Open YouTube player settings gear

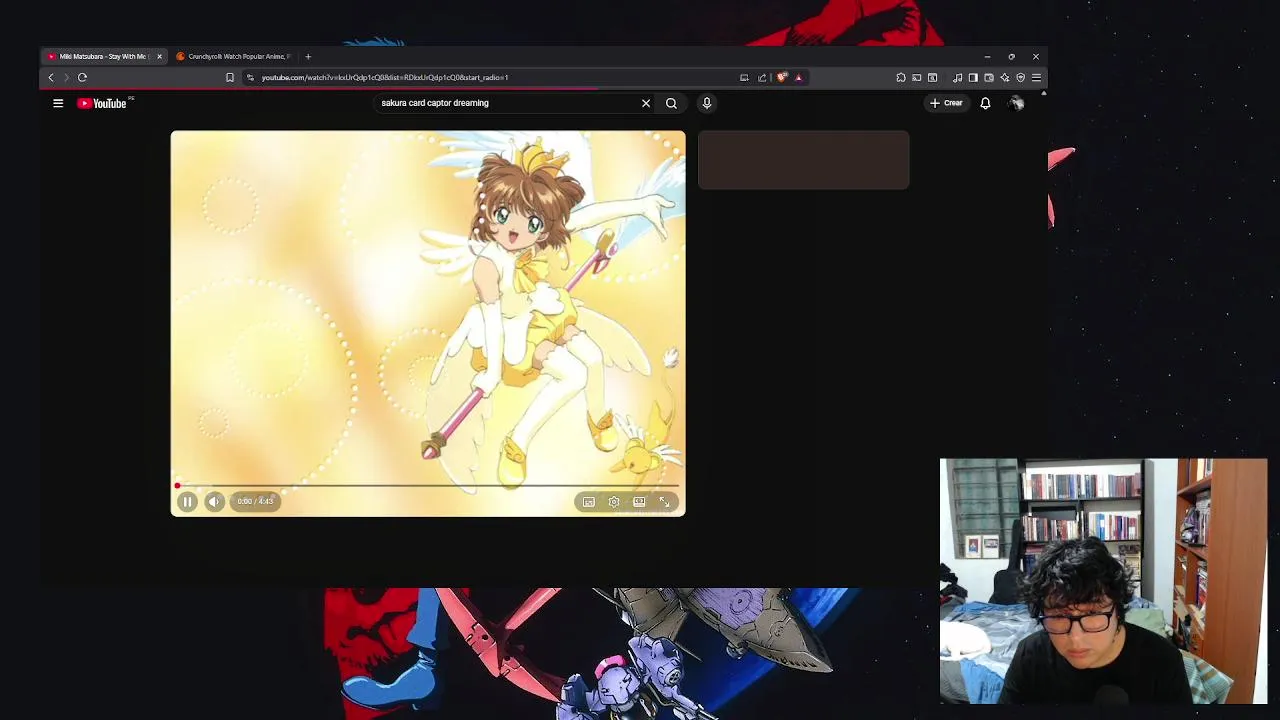coord(614,502)
